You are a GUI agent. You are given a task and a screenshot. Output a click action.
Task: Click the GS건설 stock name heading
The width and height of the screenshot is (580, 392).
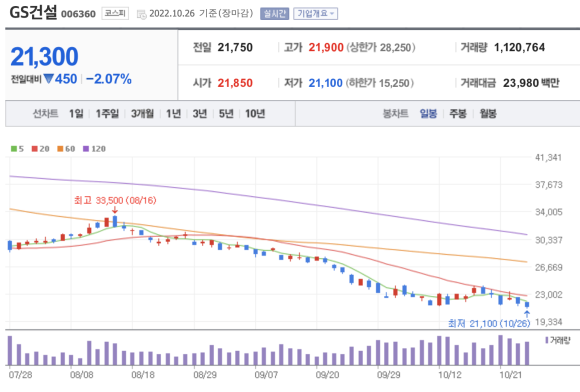[x=33, y=13]
